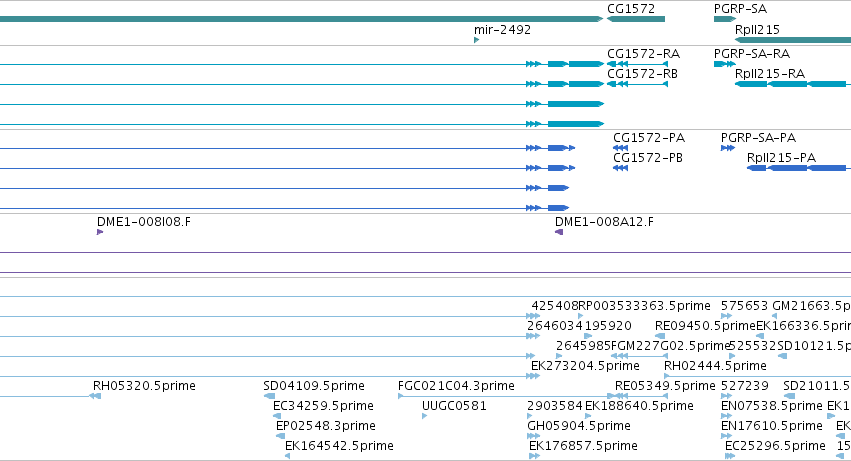Select the CG1572-RB transcript label

[643, 74]
